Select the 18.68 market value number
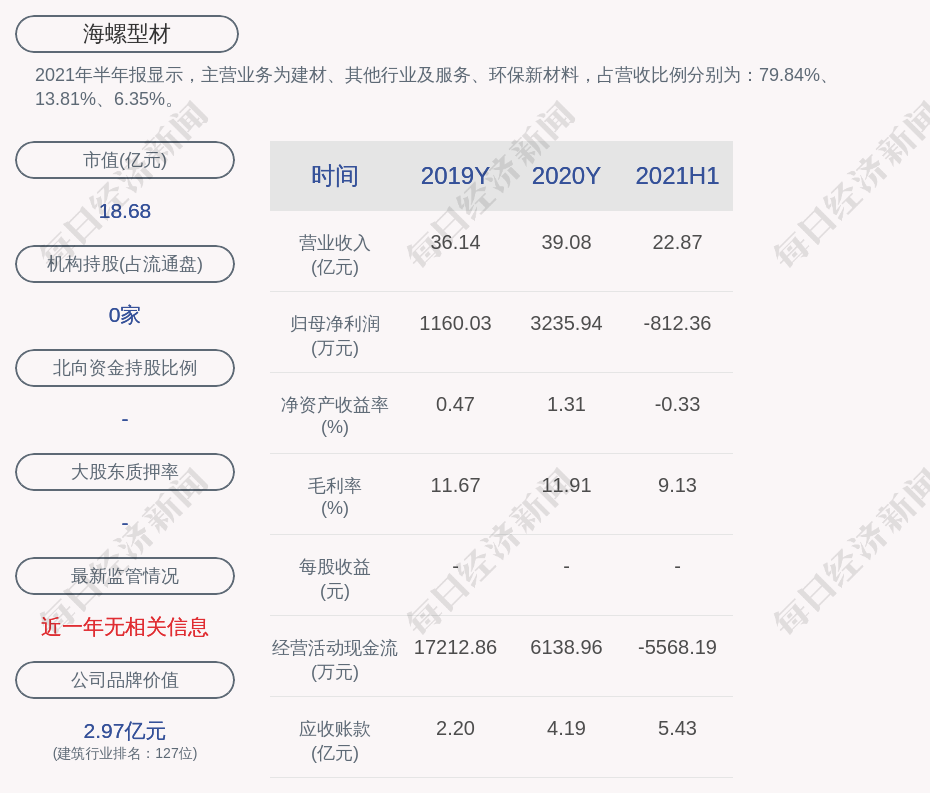The width and height of the screenshot is (930, 793). click(125, 211)
